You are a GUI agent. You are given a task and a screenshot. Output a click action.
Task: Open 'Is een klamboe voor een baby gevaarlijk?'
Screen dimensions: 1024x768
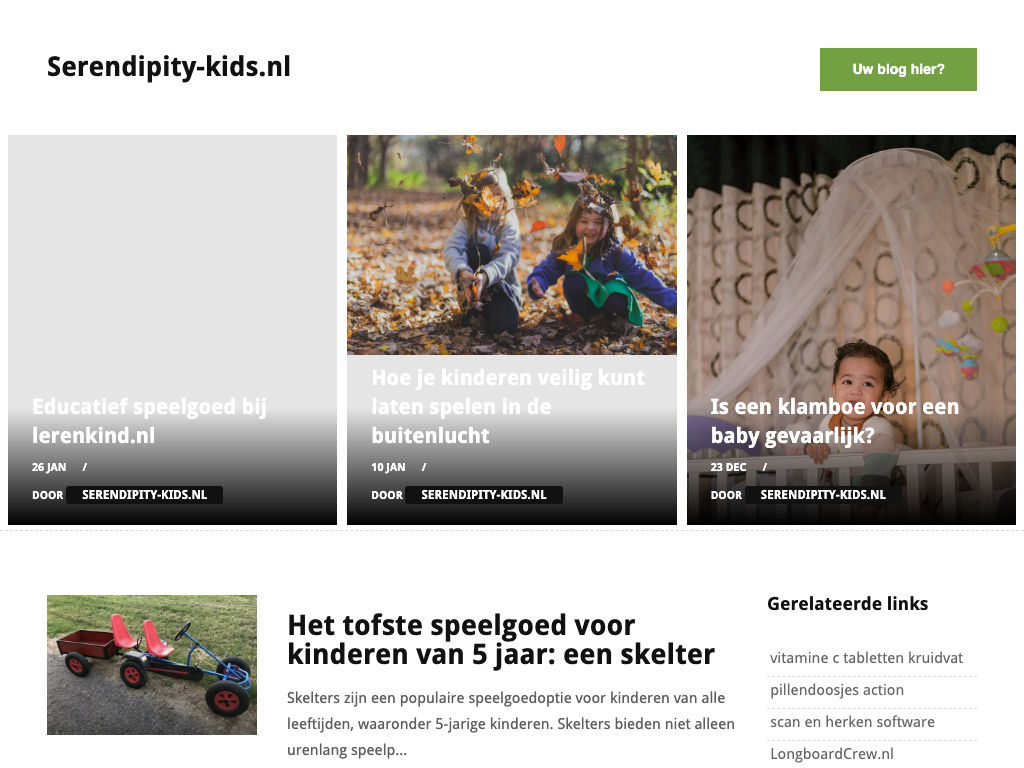[835, 421]
